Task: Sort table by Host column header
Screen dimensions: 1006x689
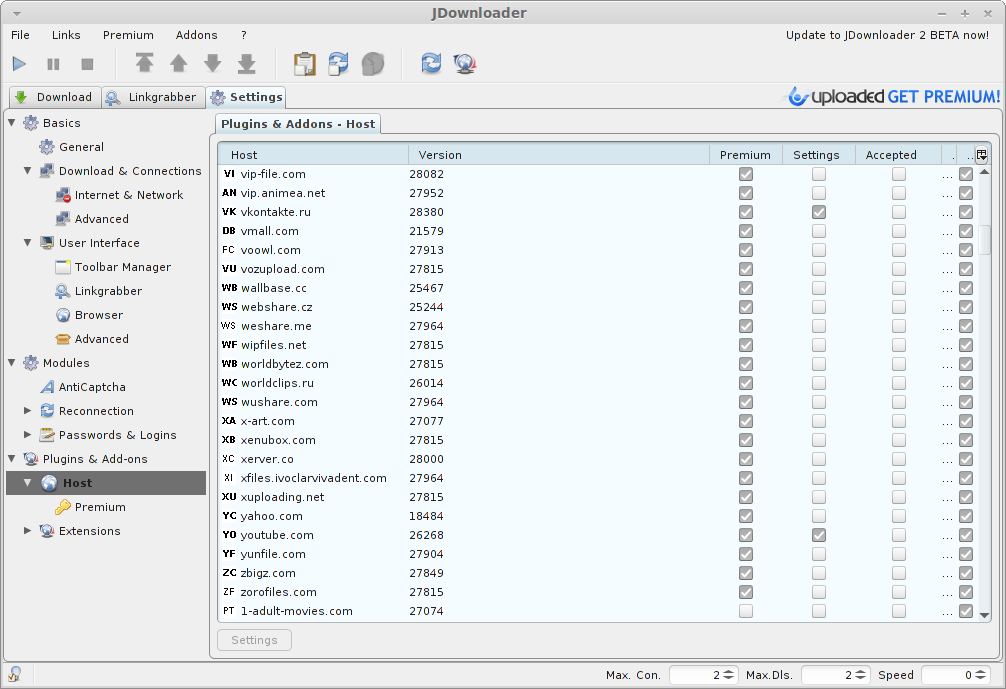Action: tap(313, 155)
